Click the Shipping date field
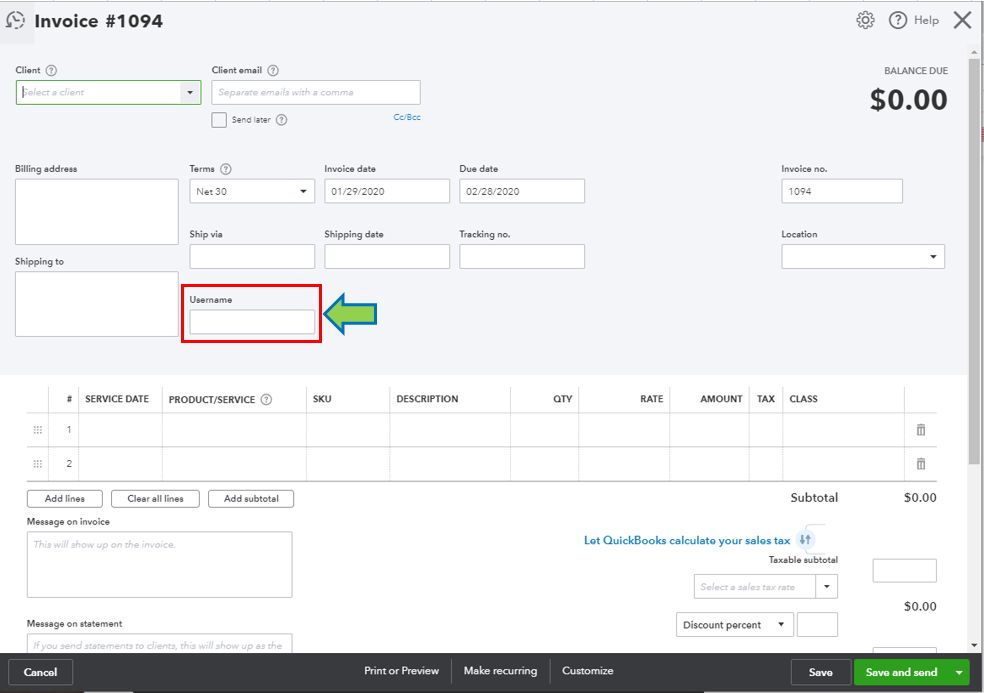The image size is (984, 693). click(x=387, y=257)
